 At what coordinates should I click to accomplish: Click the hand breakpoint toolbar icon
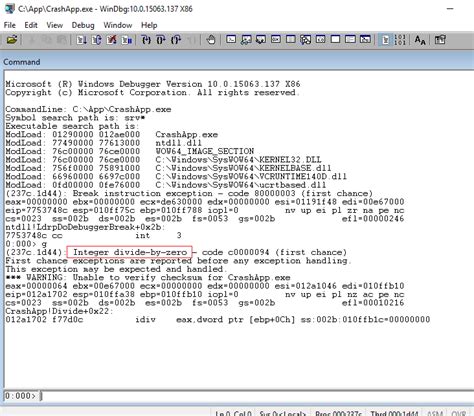tap(211, 40)
